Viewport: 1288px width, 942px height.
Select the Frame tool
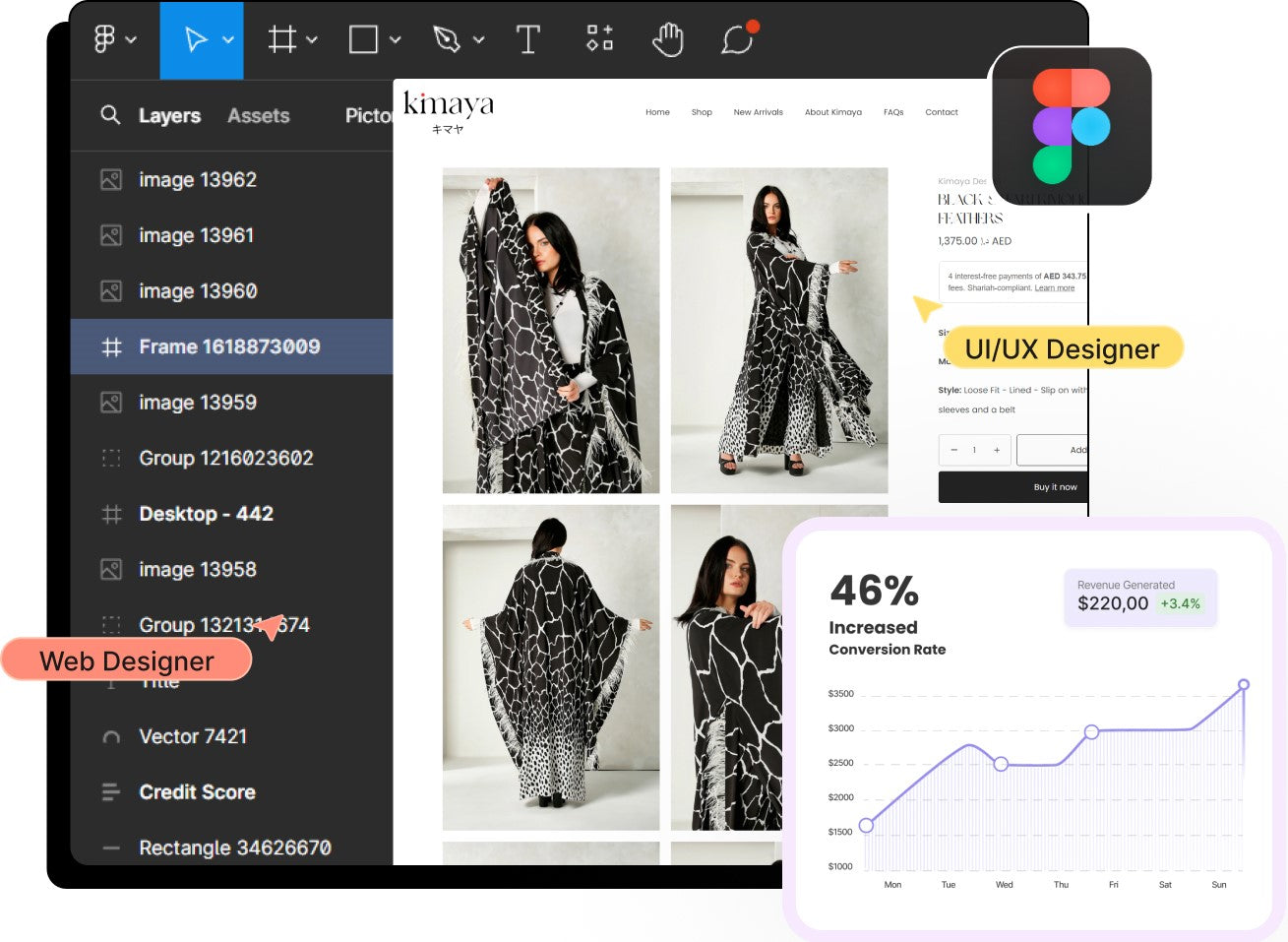(282, 39)
